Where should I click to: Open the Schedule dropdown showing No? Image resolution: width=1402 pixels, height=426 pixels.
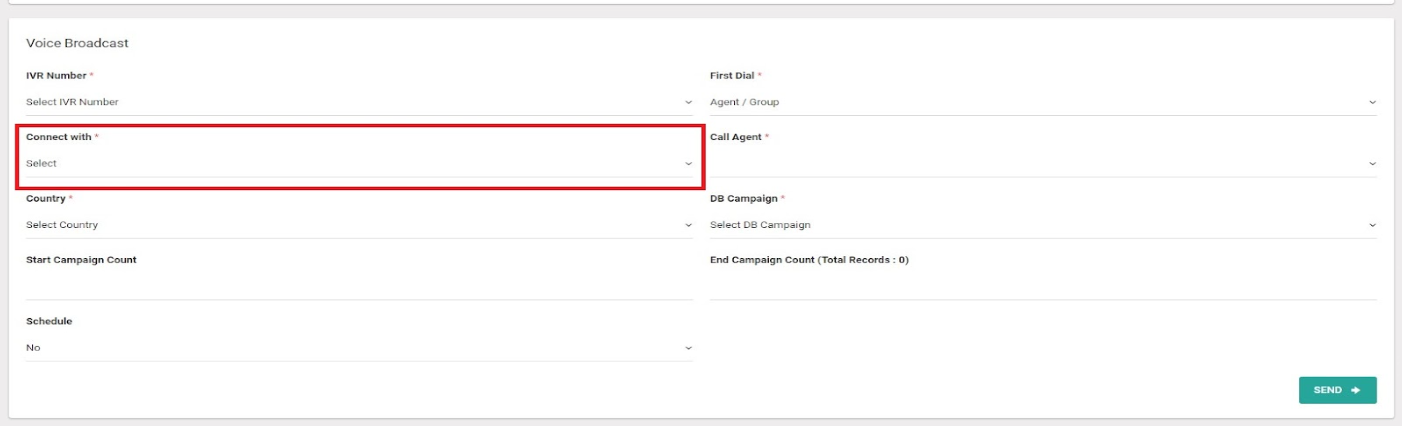coord(359,348)
